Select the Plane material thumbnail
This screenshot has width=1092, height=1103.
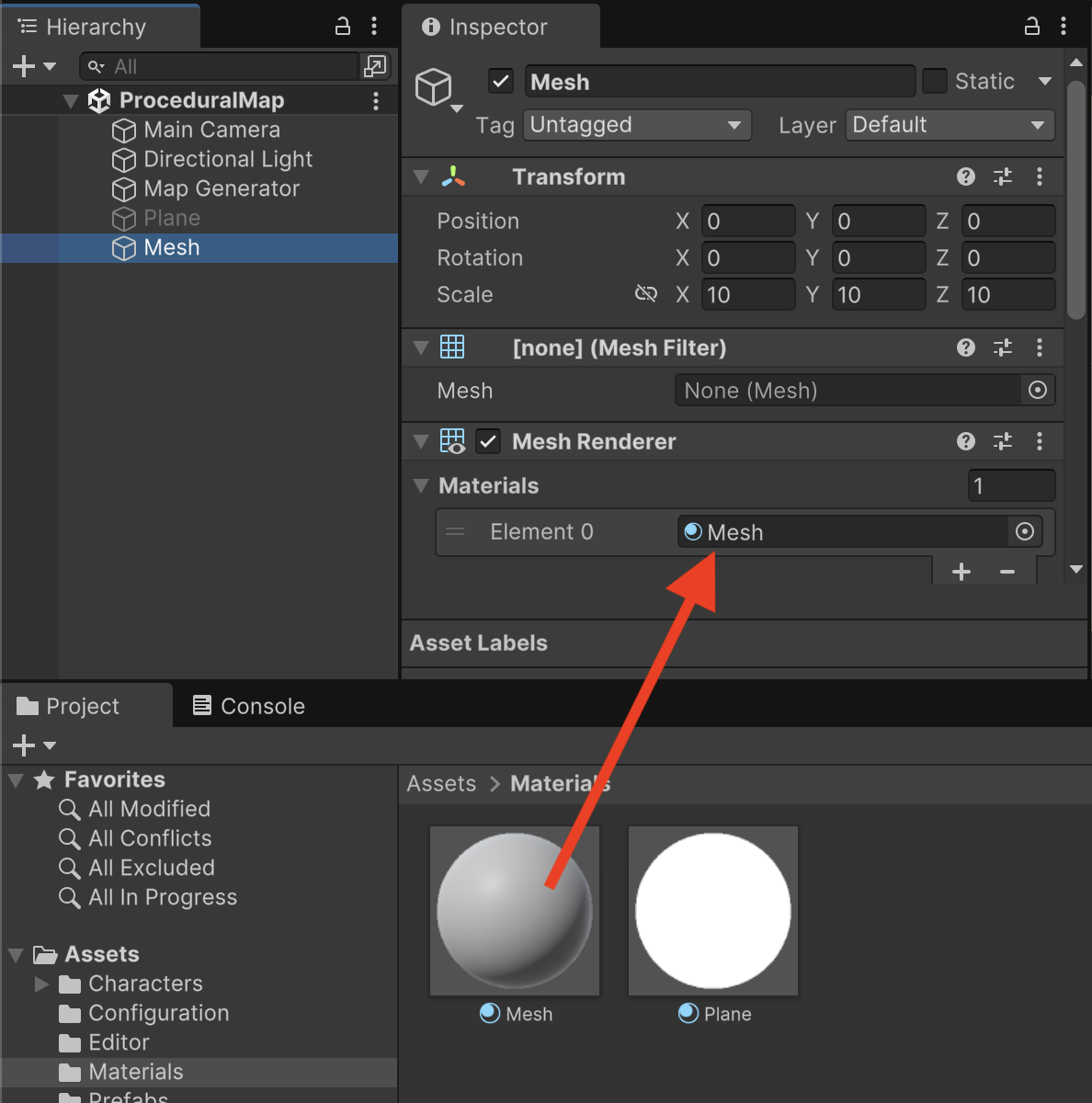[713, 910]
